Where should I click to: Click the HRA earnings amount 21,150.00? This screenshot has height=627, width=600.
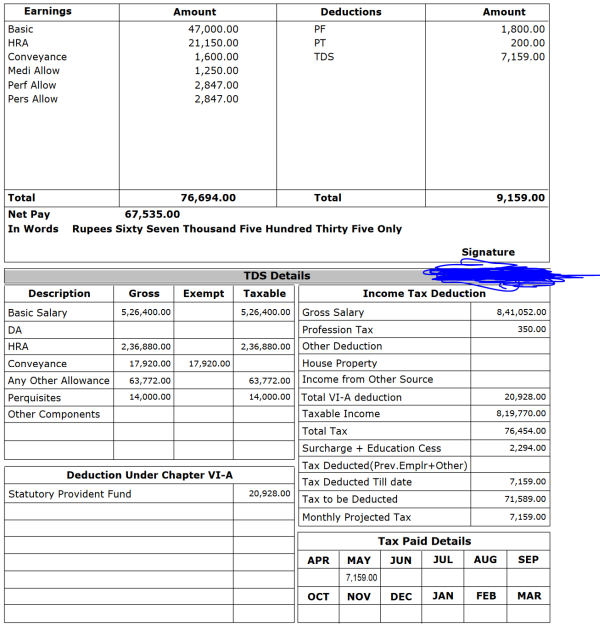click(x=214, y=44)
